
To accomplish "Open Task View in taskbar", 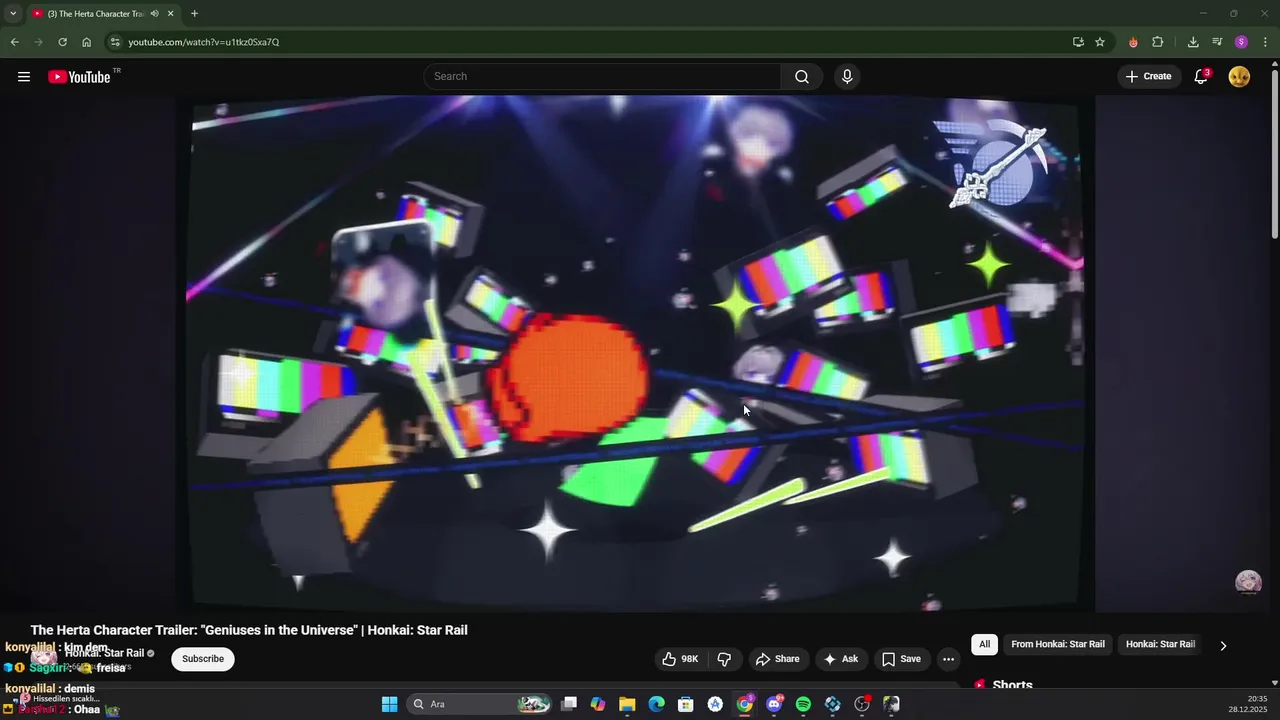I will tap(569, 704).
